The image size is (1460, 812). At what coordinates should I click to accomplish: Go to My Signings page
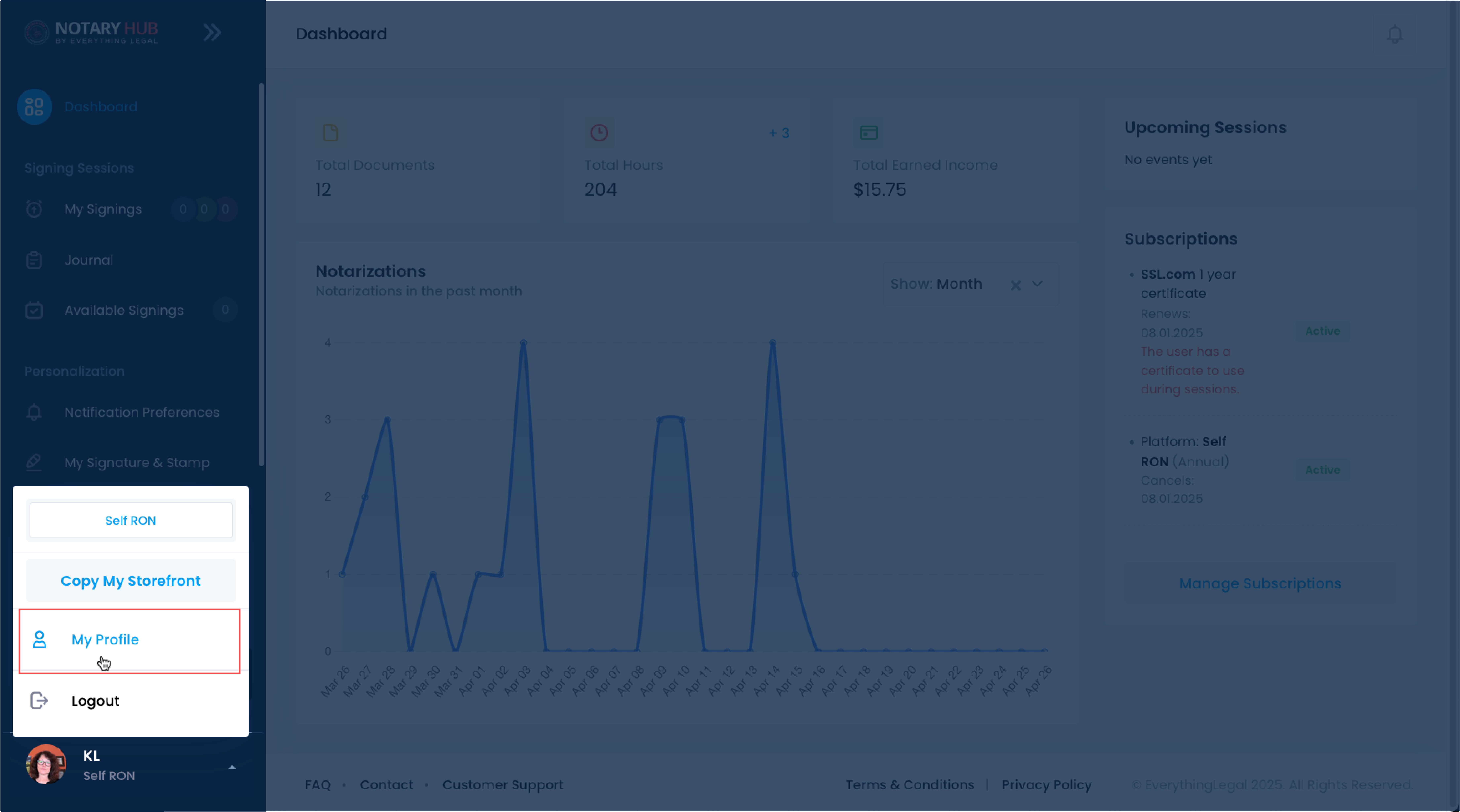[x=103, y=209]
